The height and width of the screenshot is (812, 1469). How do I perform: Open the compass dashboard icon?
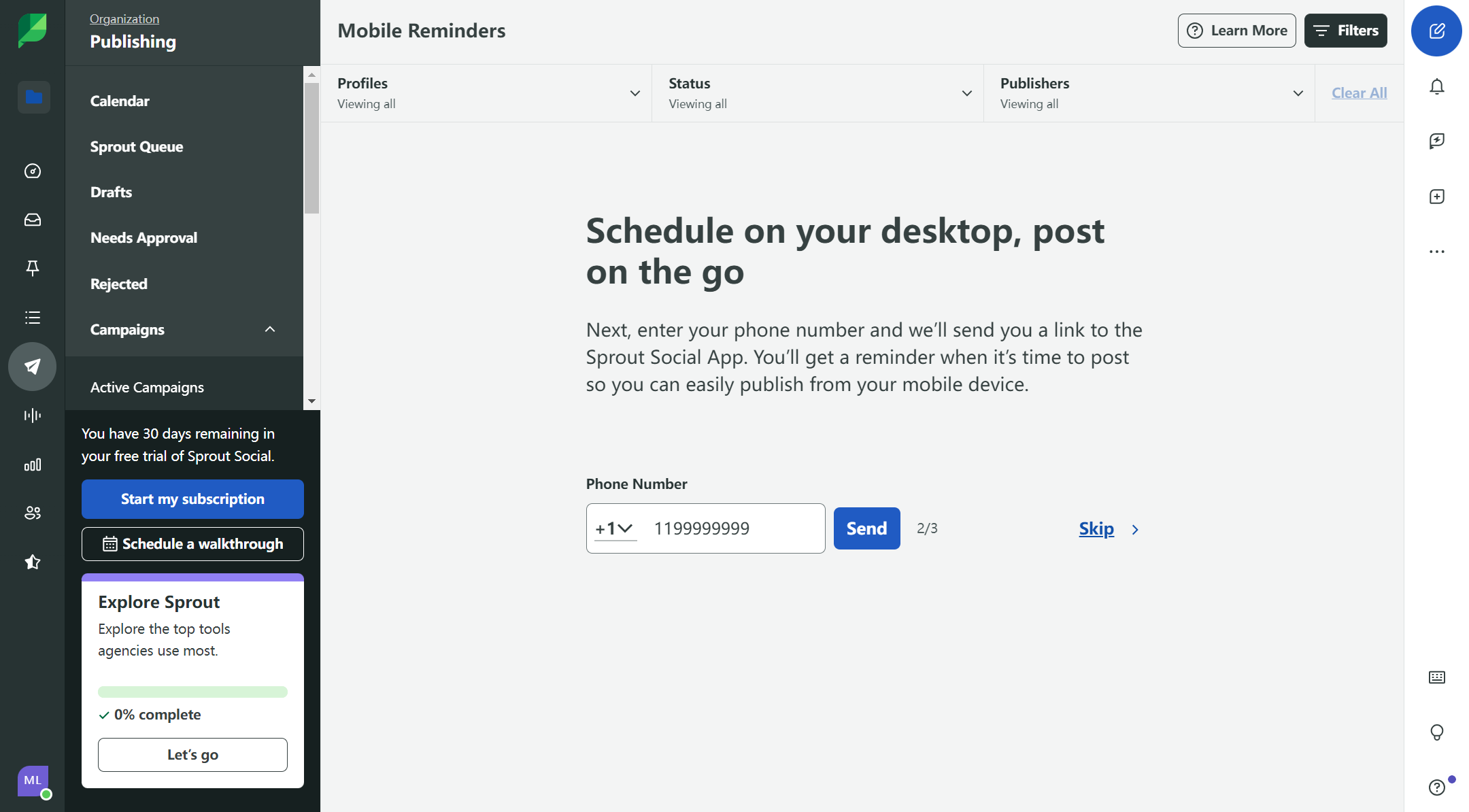[33, 171]
